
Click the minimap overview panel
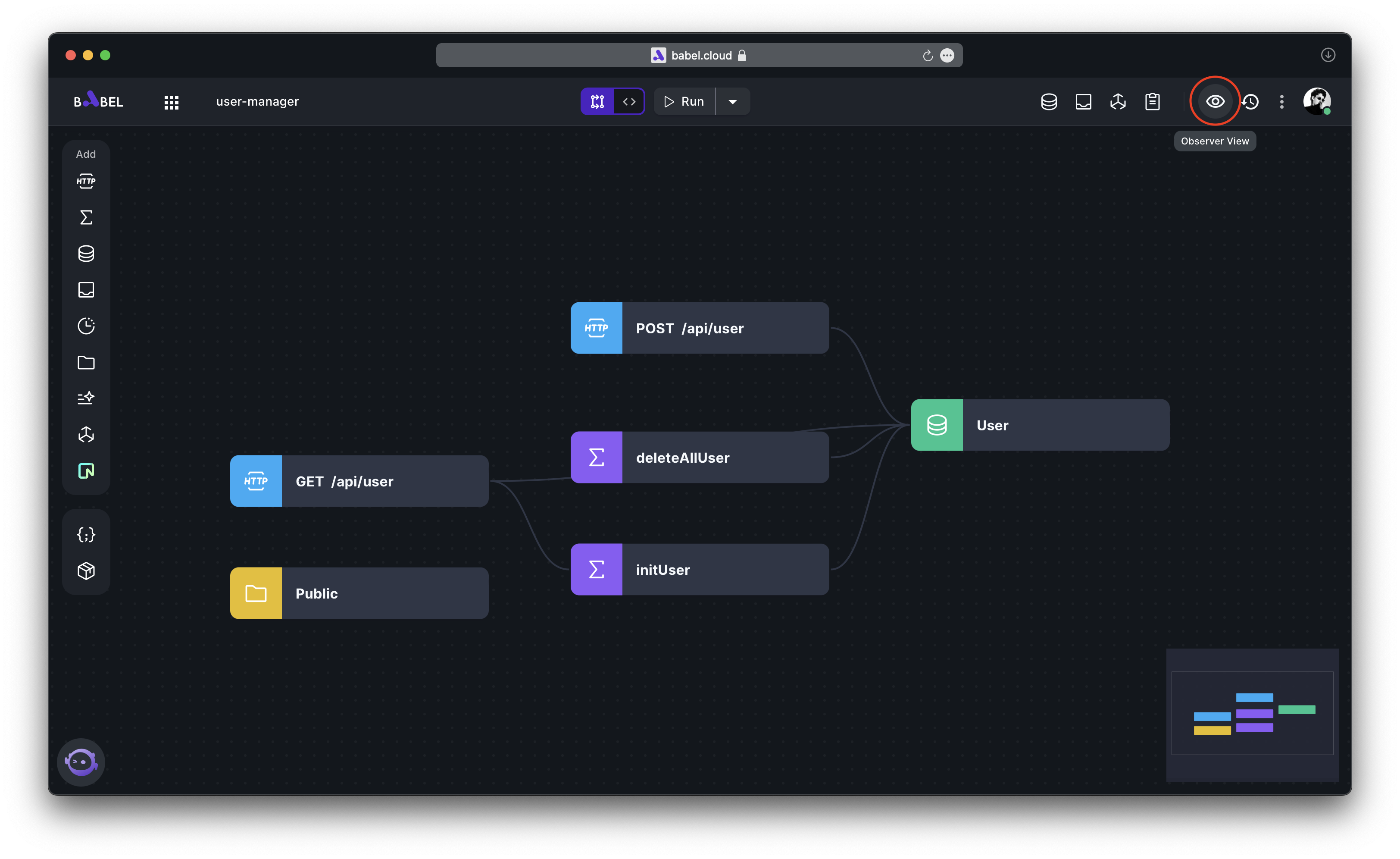click(x=1252, y=715)
